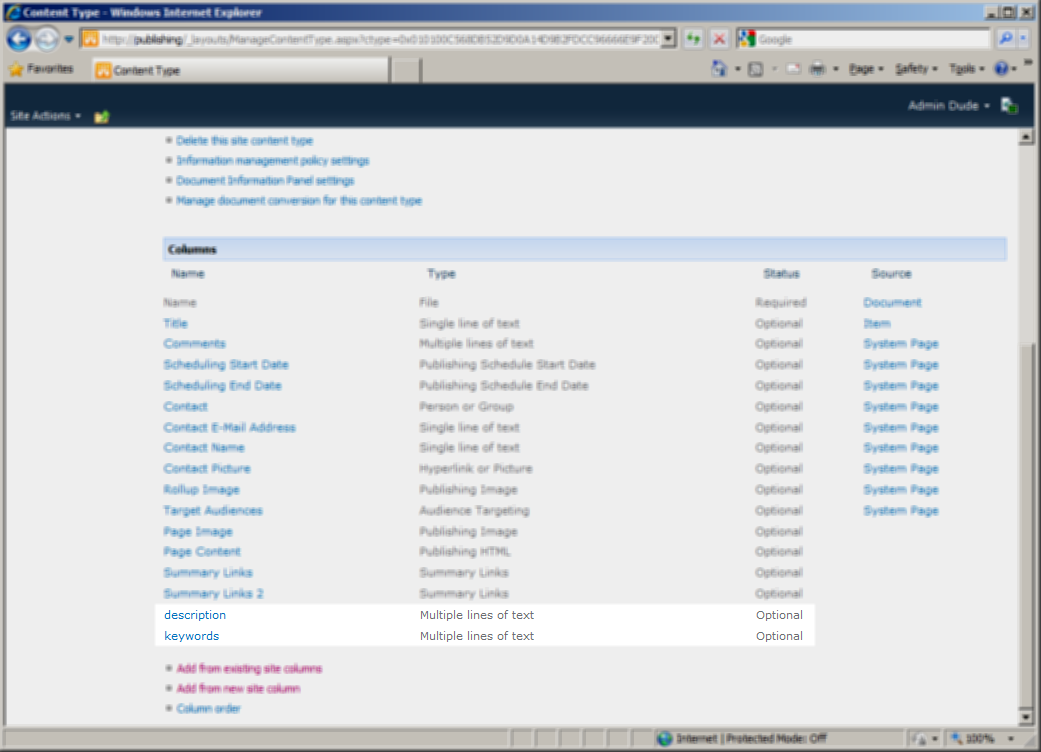Open the Tools menu
The height and width of the screenshot is (752, 1041).
pyautogui.click(x=966, y=68)
